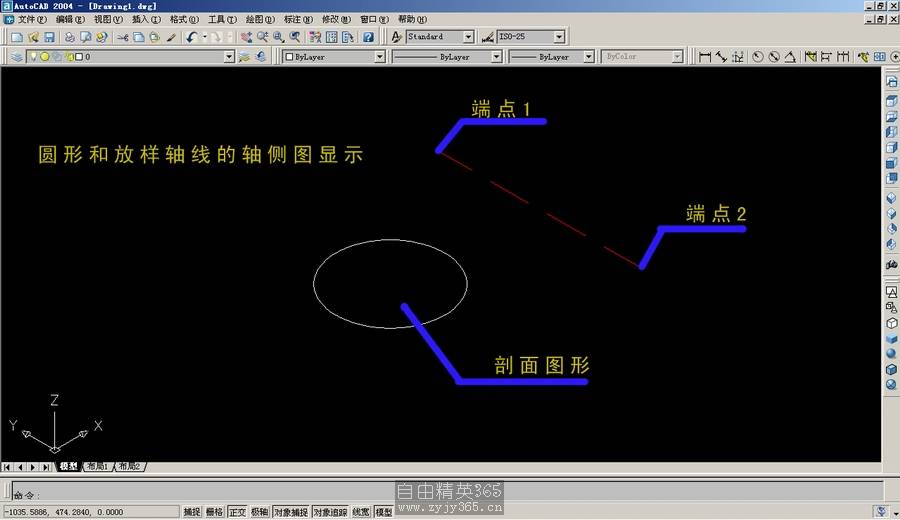
Task: Click the Help question mark icon
Action: point(368,37)
